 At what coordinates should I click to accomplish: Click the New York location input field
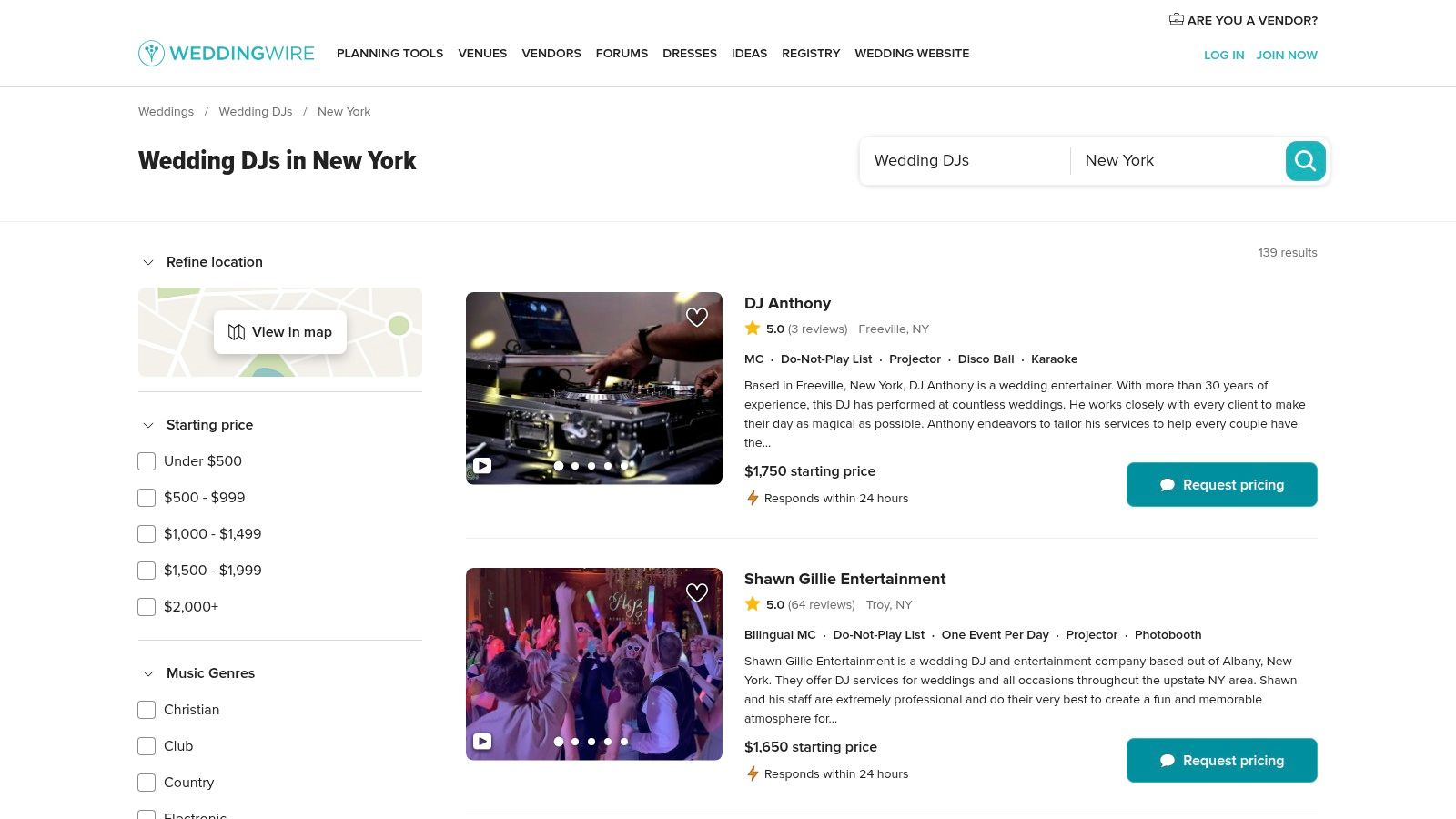coord(1174,161)
